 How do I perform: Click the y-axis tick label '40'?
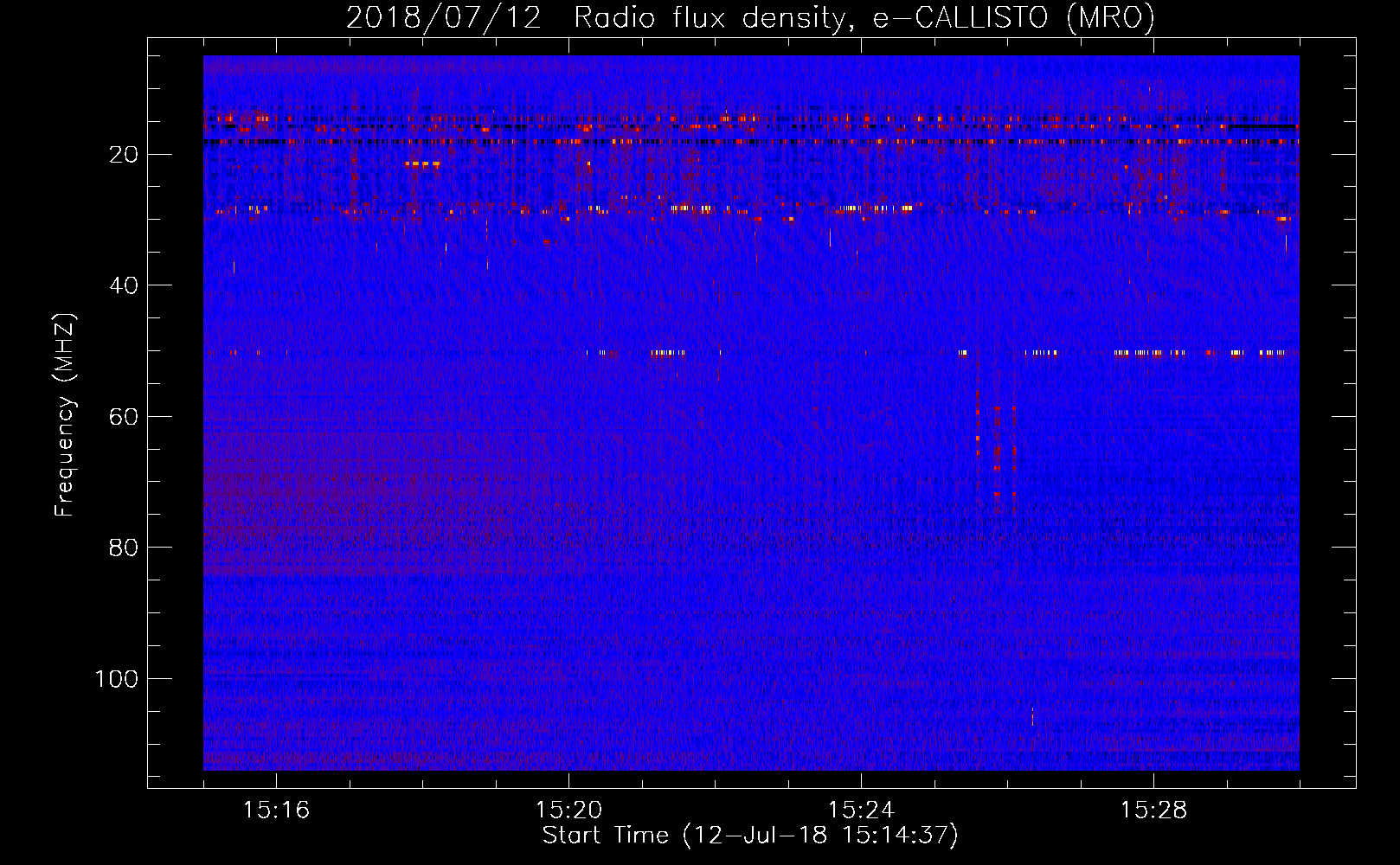pyautogui.click(x=125, y=285)
